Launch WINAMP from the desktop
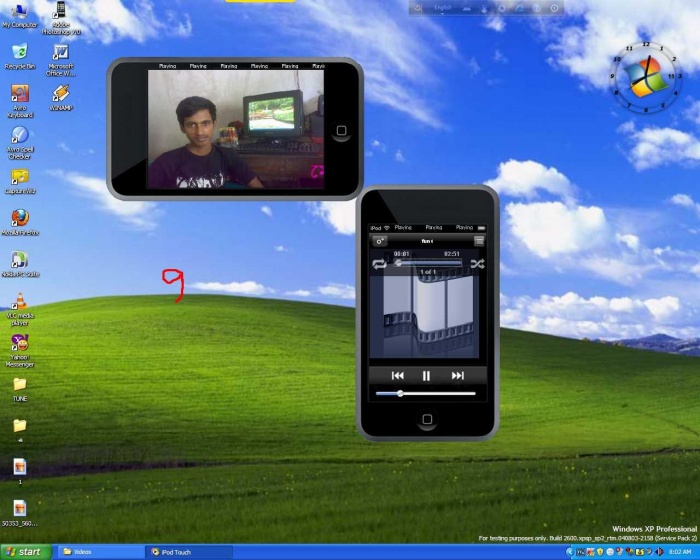 [61, 98]
